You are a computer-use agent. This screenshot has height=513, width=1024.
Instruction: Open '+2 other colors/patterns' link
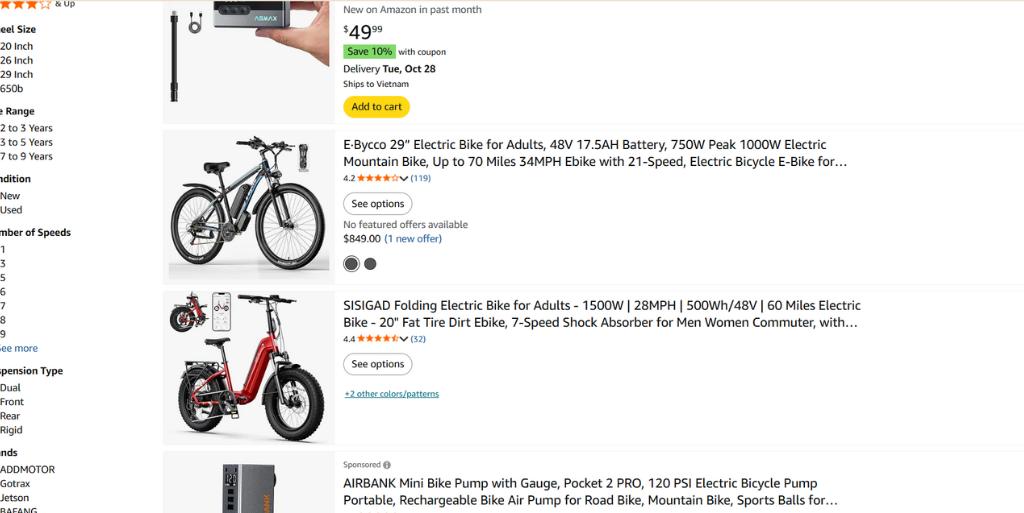(x=391, y=394)
